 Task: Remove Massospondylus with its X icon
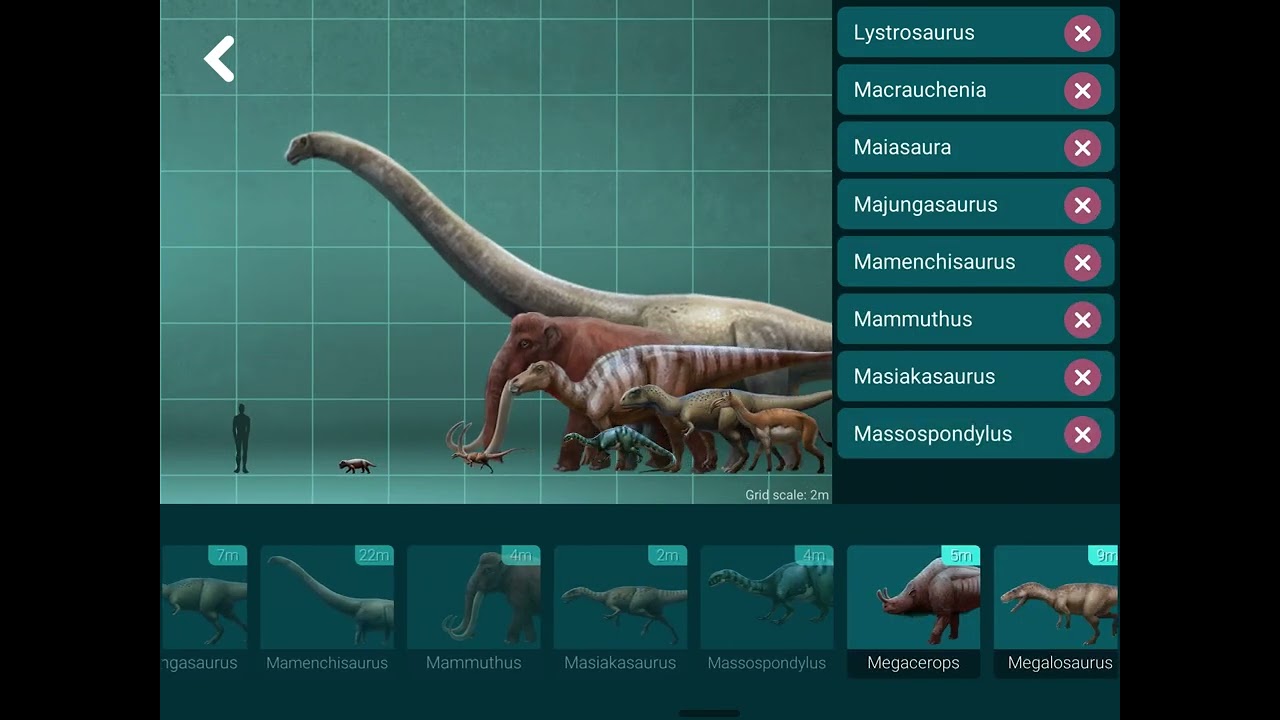[x=1082, y=434]
